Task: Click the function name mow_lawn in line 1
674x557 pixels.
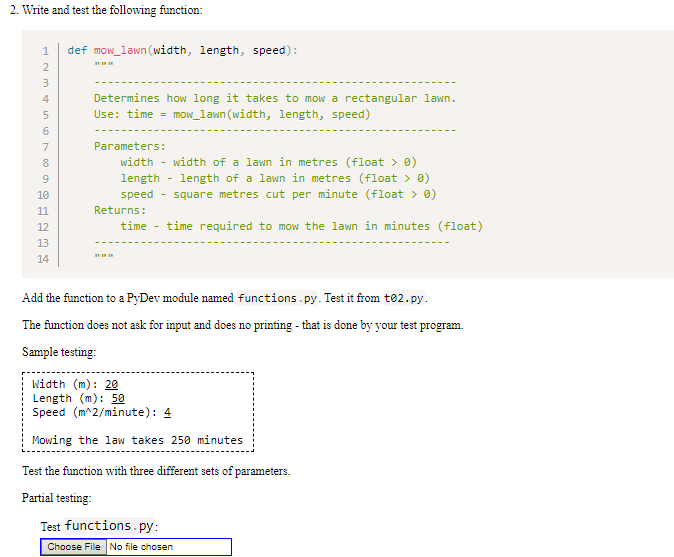Action: (x=120, y=50)
